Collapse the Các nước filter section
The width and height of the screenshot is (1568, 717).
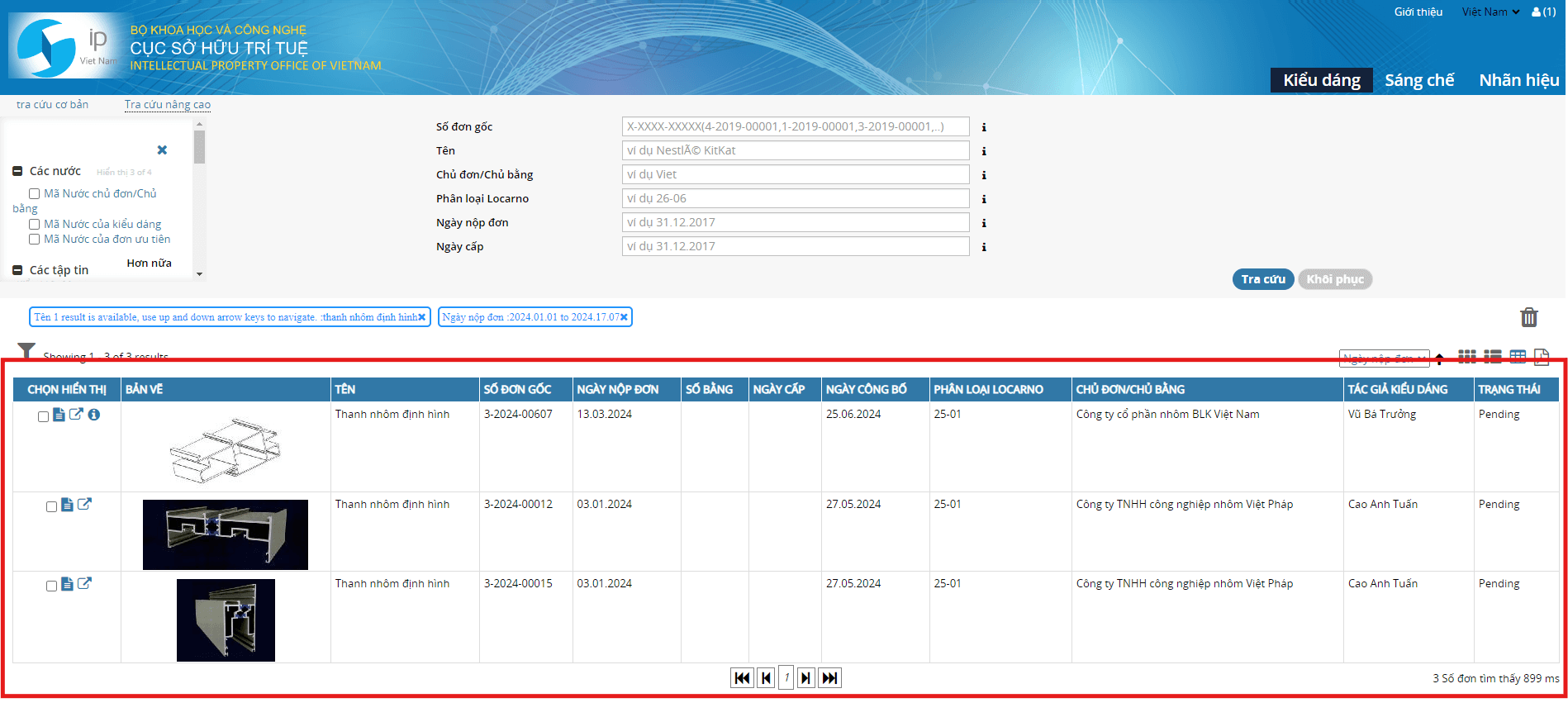pyautogui.click(x=17, y=171)
